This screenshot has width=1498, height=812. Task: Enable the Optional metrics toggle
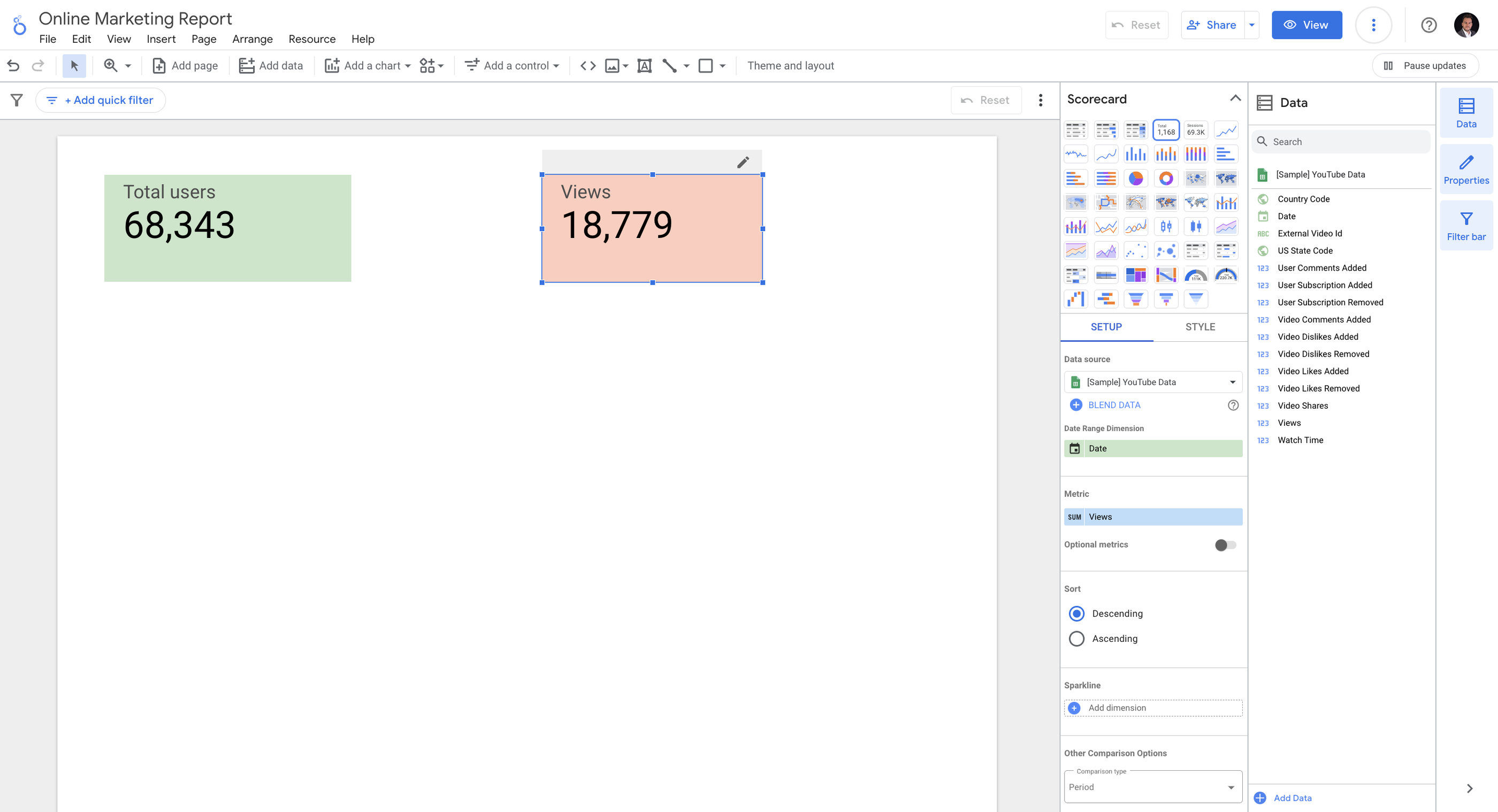click(1224, 545)
